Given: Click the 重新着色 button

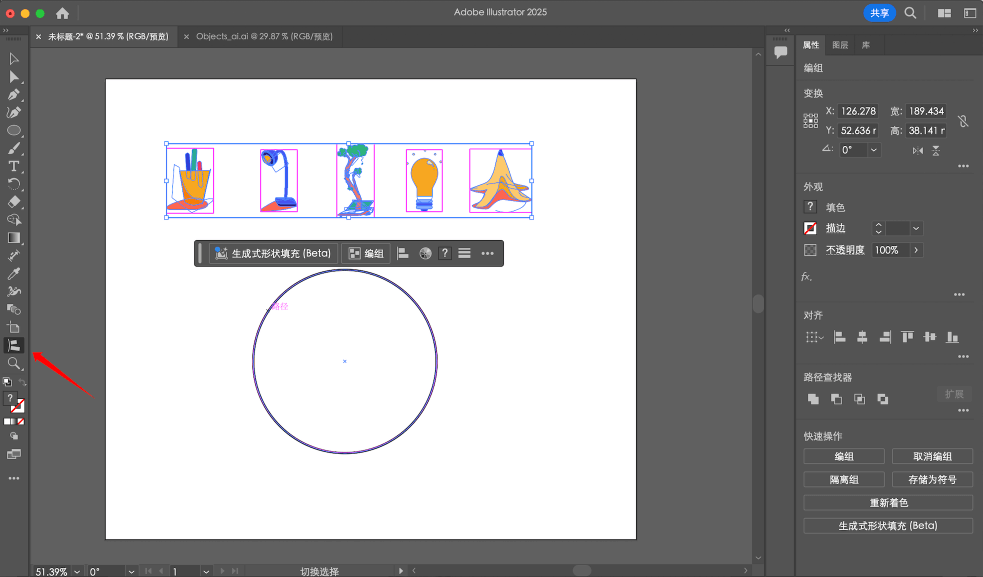Looking at the screenshot, I should (887, 502).
